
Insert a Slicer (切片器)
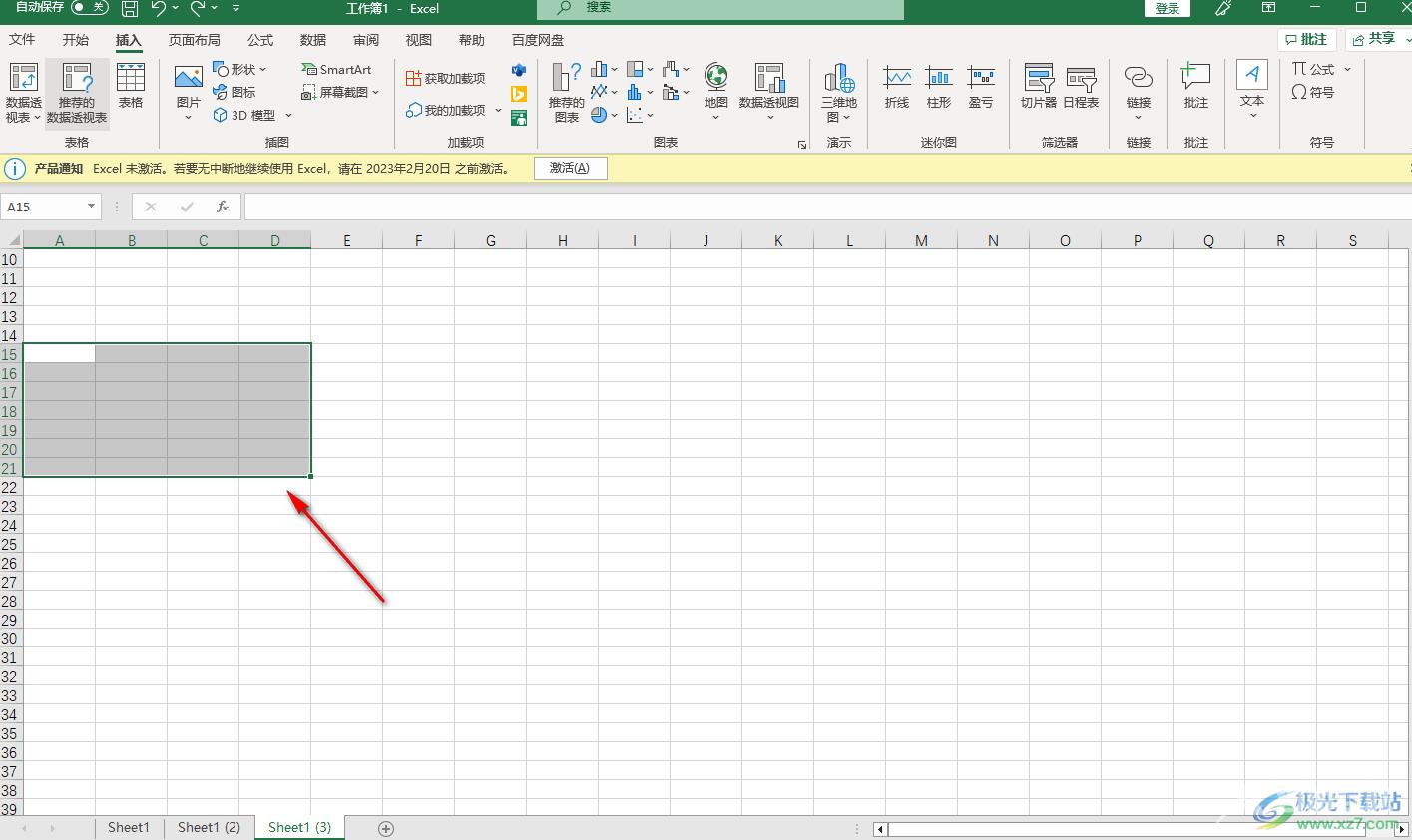pyautogui.click(x=1039, y=87)
